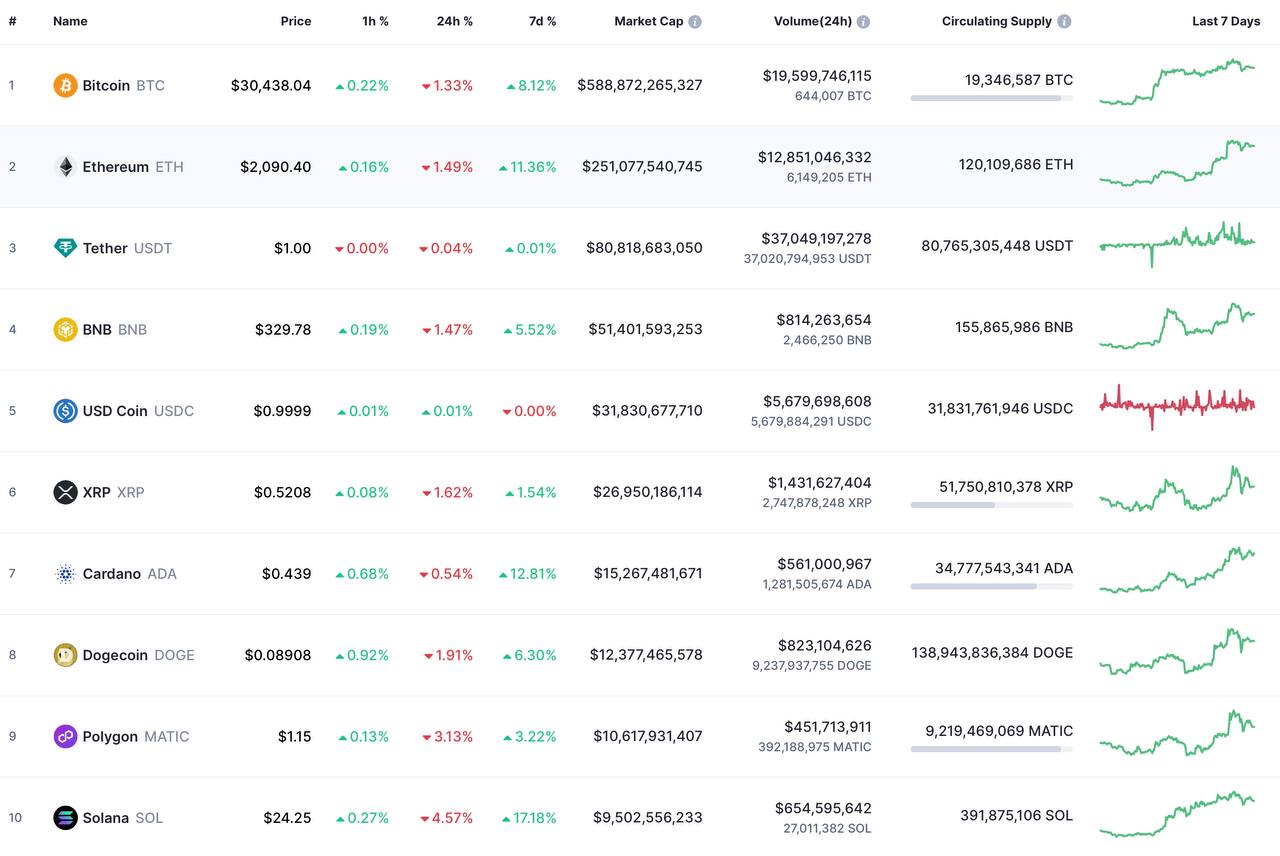Click the Tether logo icon
The height and width of the screenshot is (856, 1280).
pos(65,248)
